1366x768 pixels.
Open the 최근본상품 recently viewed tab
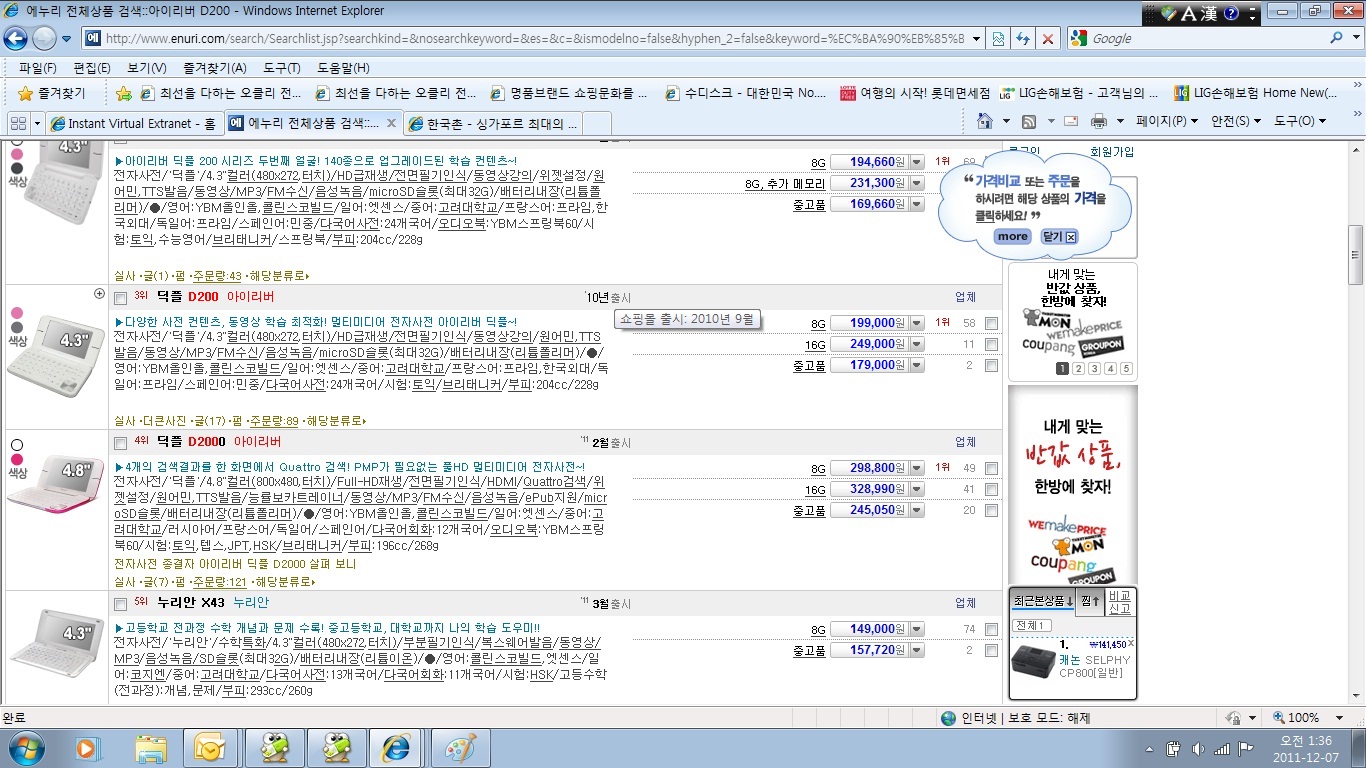point(1043,601)
